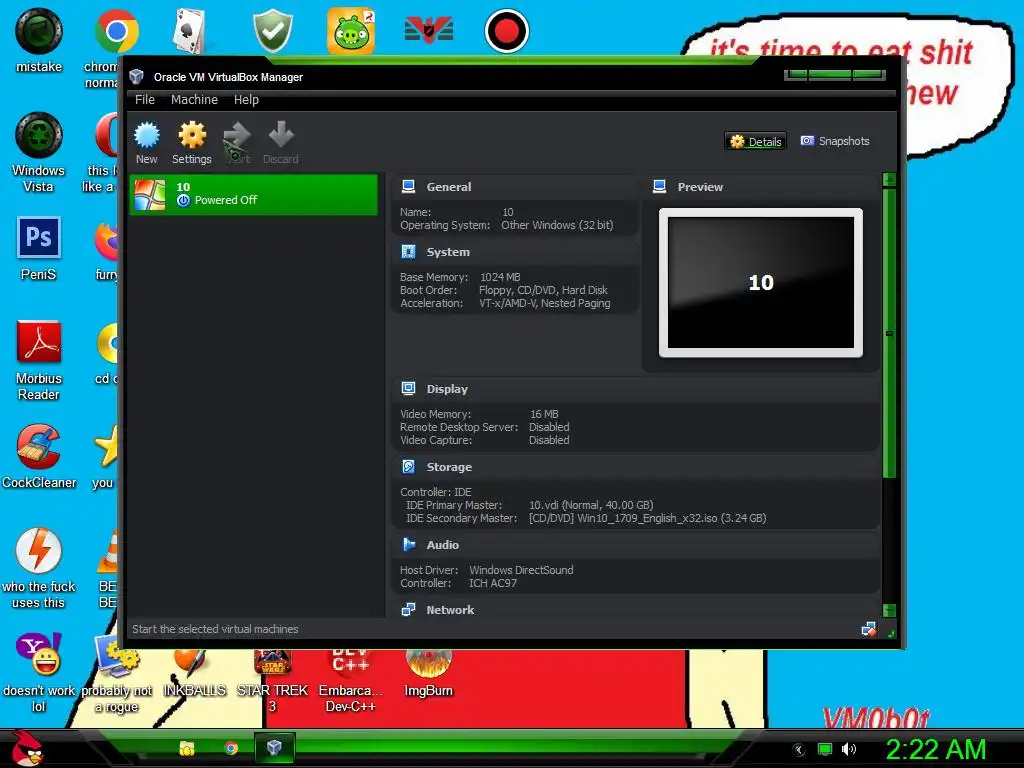Open the ImgBurn desktop icon
Image resolution: width=1024 pixels, height=768 pixels.
[428, 673]
